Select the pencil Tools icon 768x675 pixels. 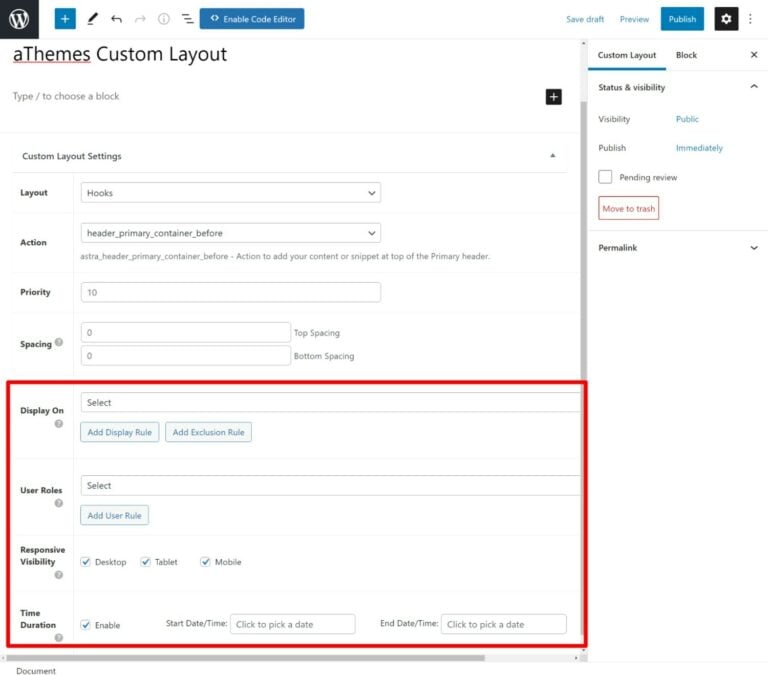[92, 19]
